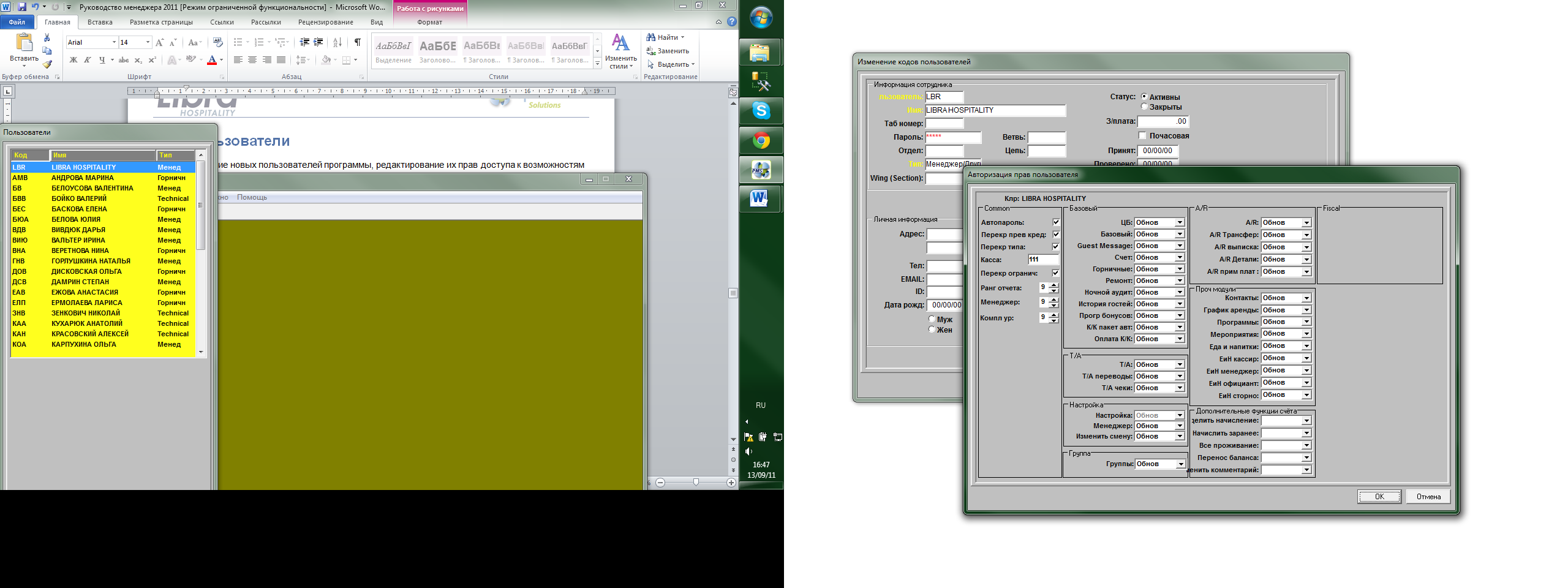Apply superscript formatting
The height and width of the screenshot is (588, 1568).
[x=152, y=60]
